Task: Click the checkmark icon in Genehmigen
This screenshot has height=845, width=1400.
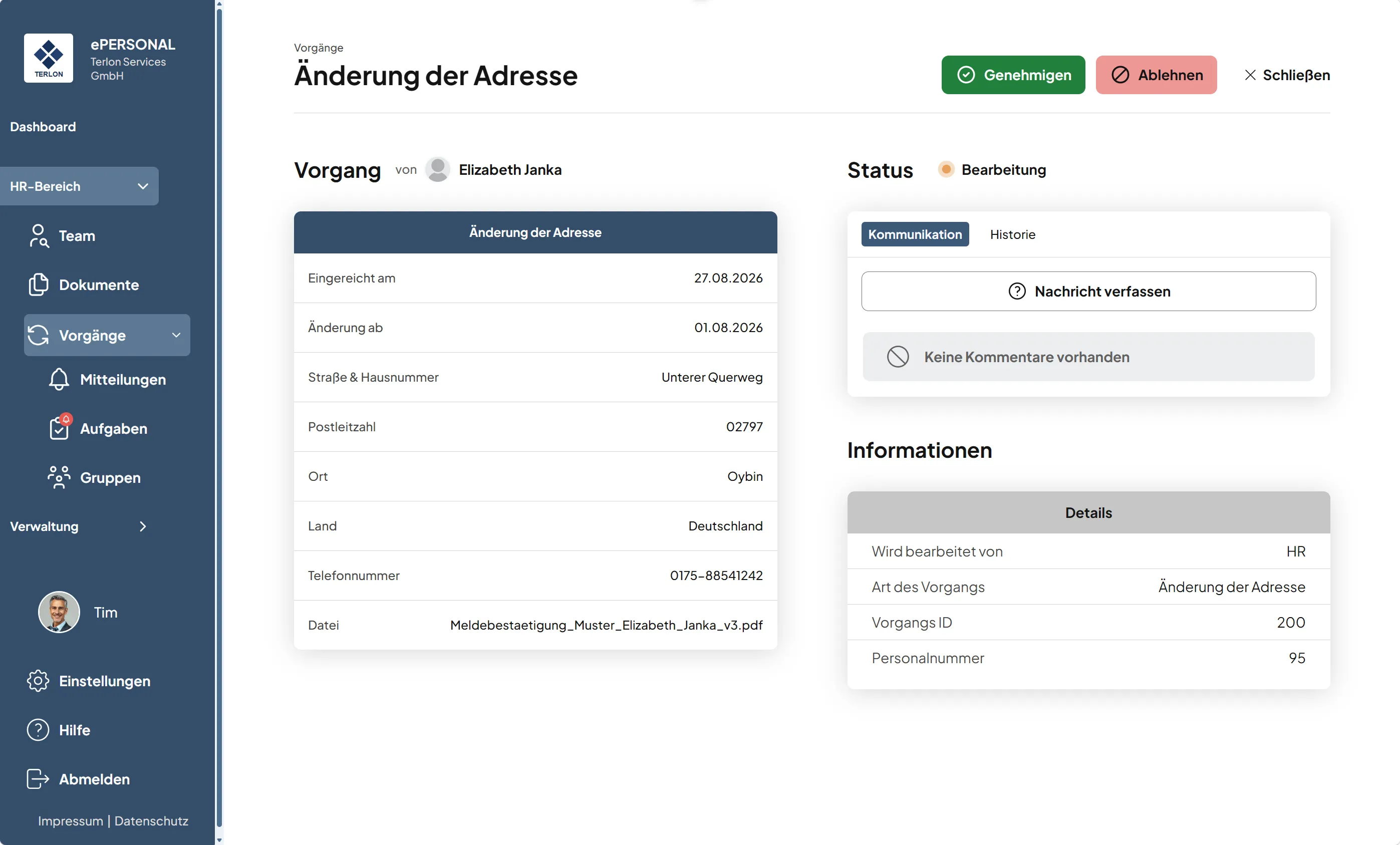Action: click(x=966, y=75)
